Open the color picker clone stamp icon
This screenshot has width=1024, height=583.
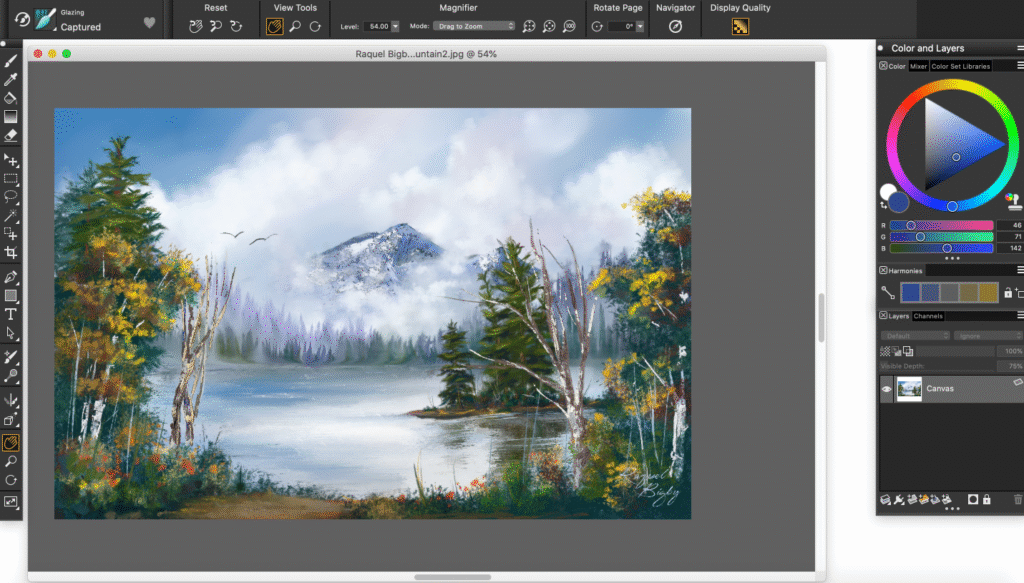point(1013,201)
